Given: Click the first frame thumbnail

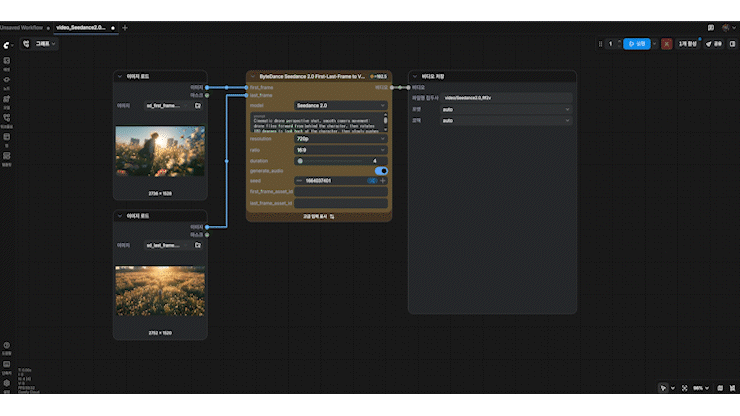Looking at the screenshot, I should 160,151.
